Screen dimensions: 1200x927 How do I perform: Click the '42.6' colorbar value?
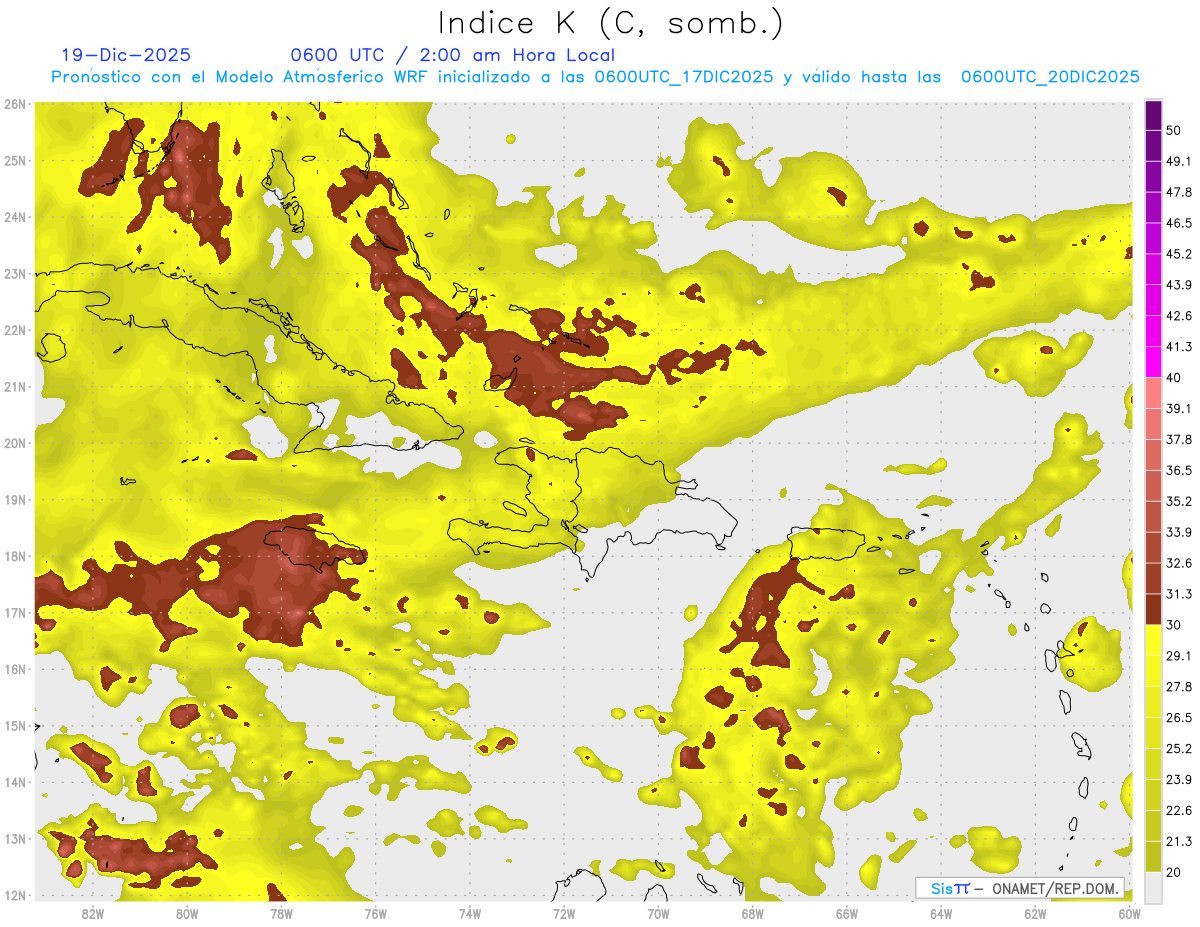pyautogui.click(x=1178, y=316)
